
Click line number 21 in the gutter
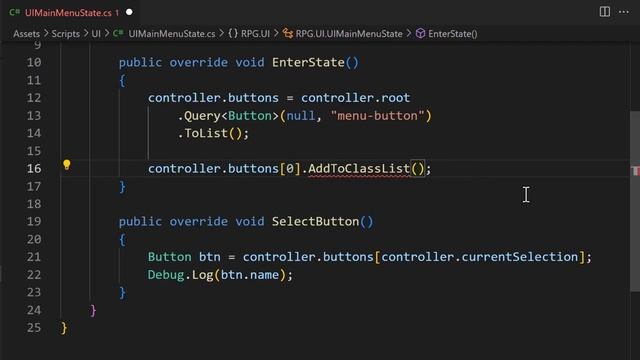[34, 257]
